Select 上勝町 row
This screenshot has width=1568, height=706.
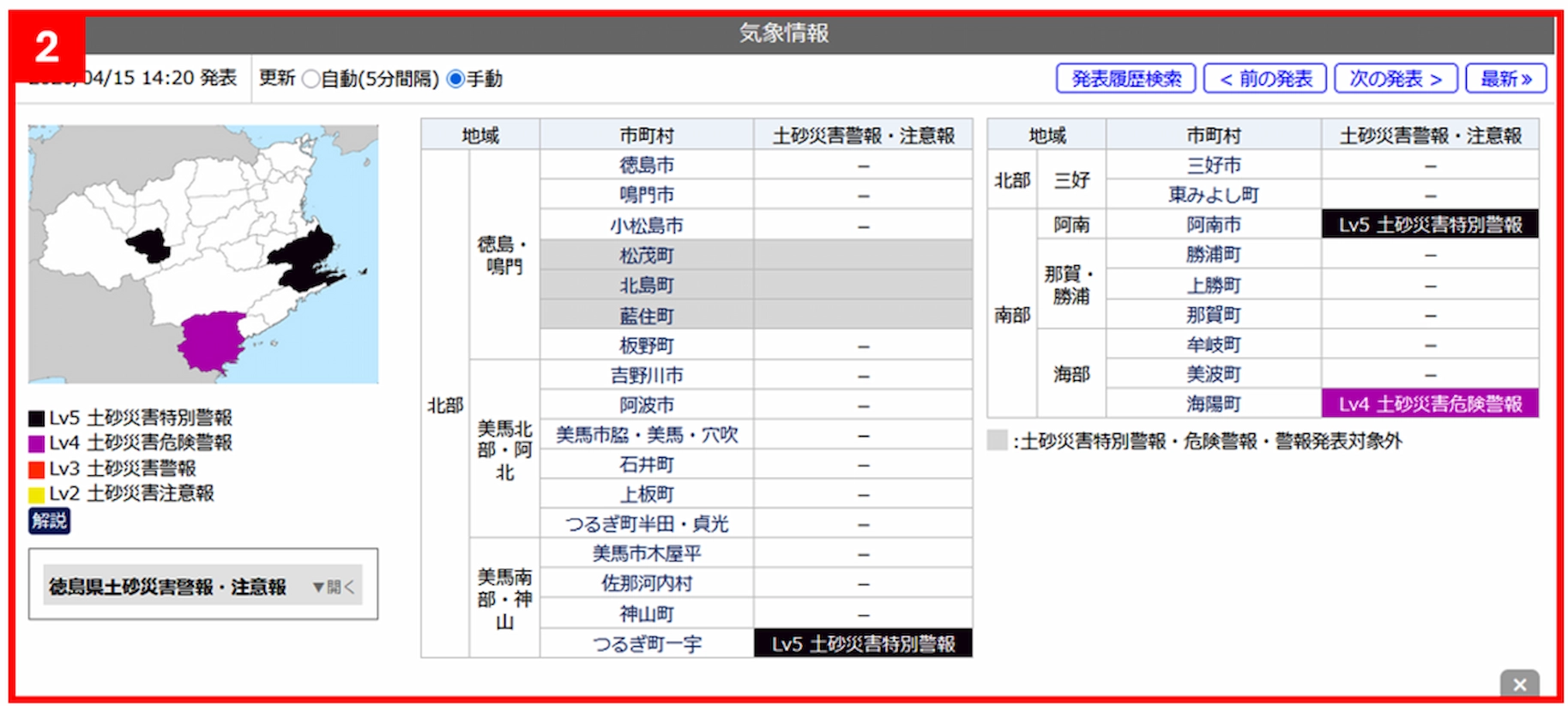pos(1322,285)
